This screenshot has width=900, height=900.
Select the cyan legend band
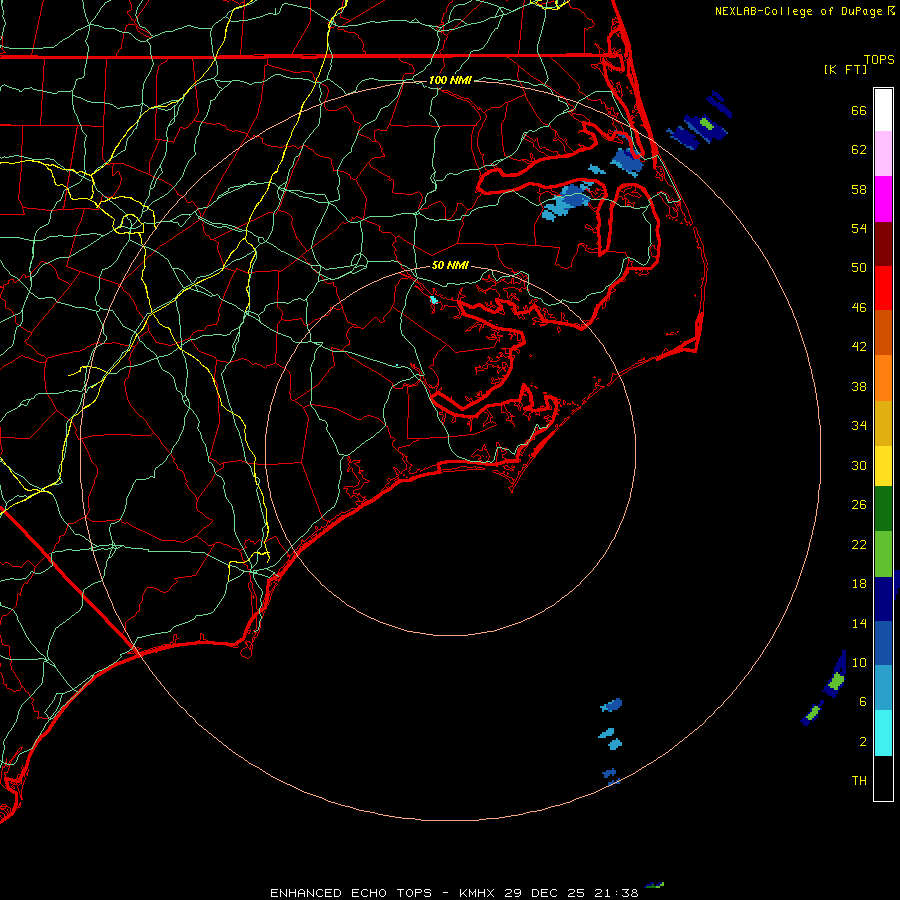883,733
